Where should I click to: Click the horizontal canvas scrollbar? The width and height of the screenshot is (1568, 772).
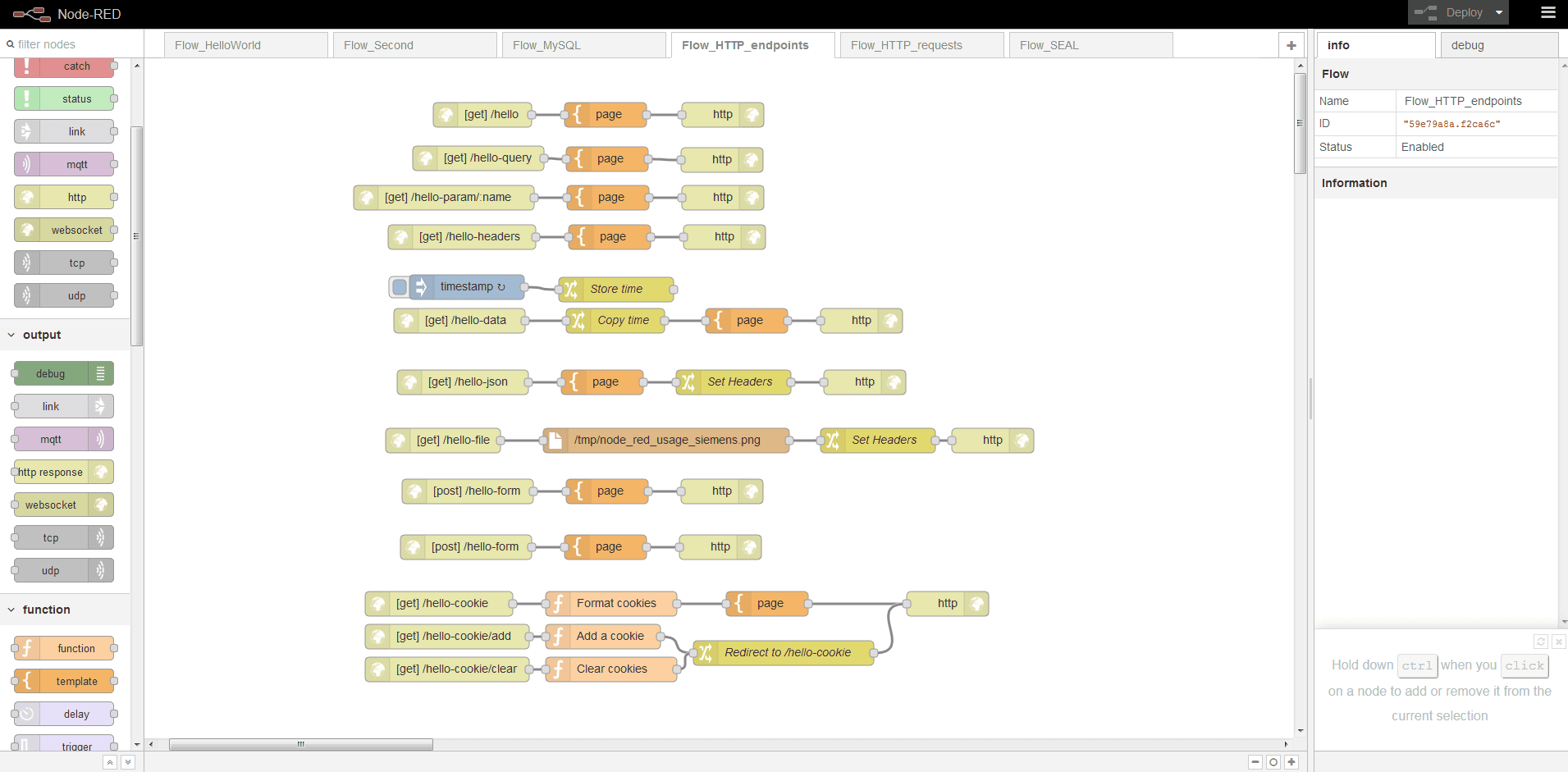pyautogui.click(x=300, y=745)
